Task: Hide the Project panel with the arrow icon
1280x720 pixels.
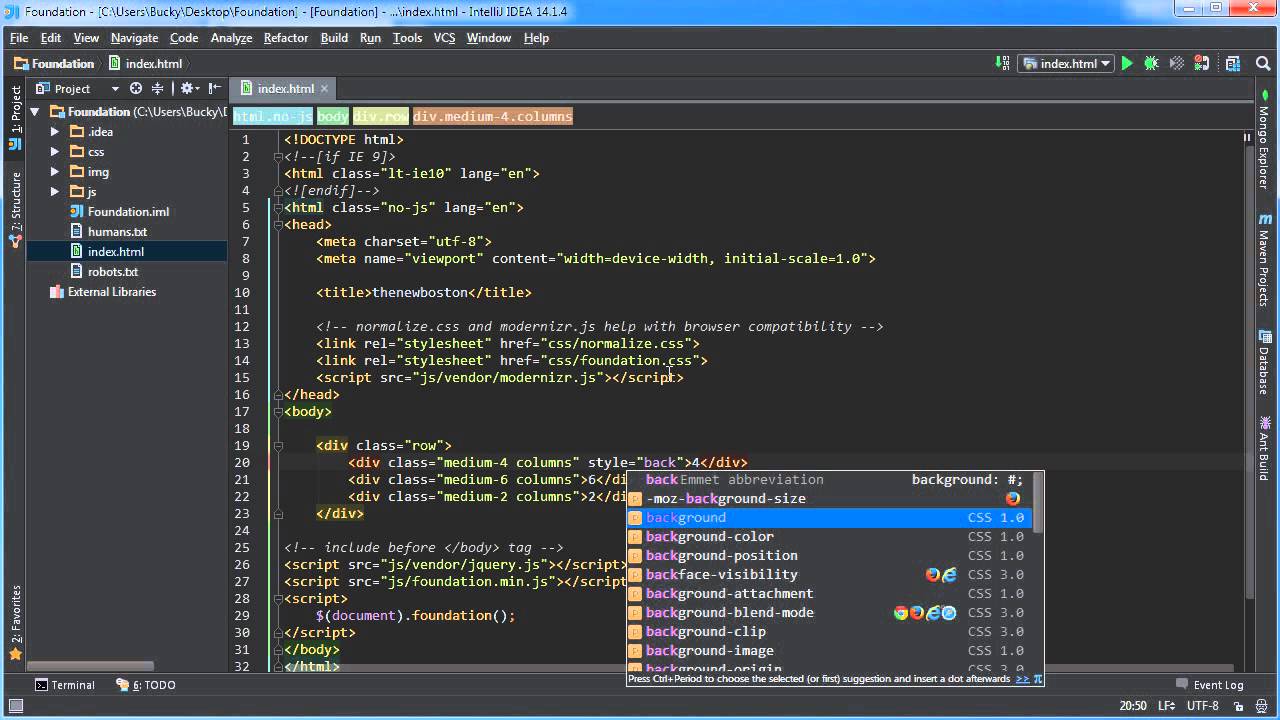Action: point(214,89)
